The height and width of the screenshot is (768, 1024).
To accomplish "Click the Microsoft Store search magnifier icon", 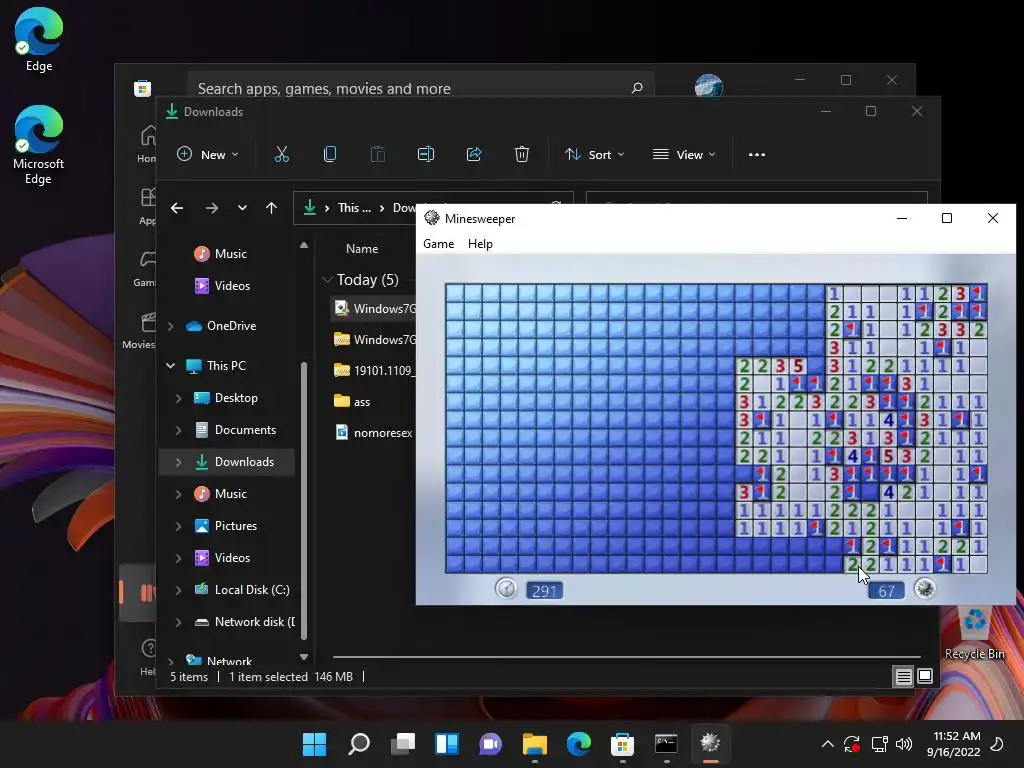I will coord(637,88).
